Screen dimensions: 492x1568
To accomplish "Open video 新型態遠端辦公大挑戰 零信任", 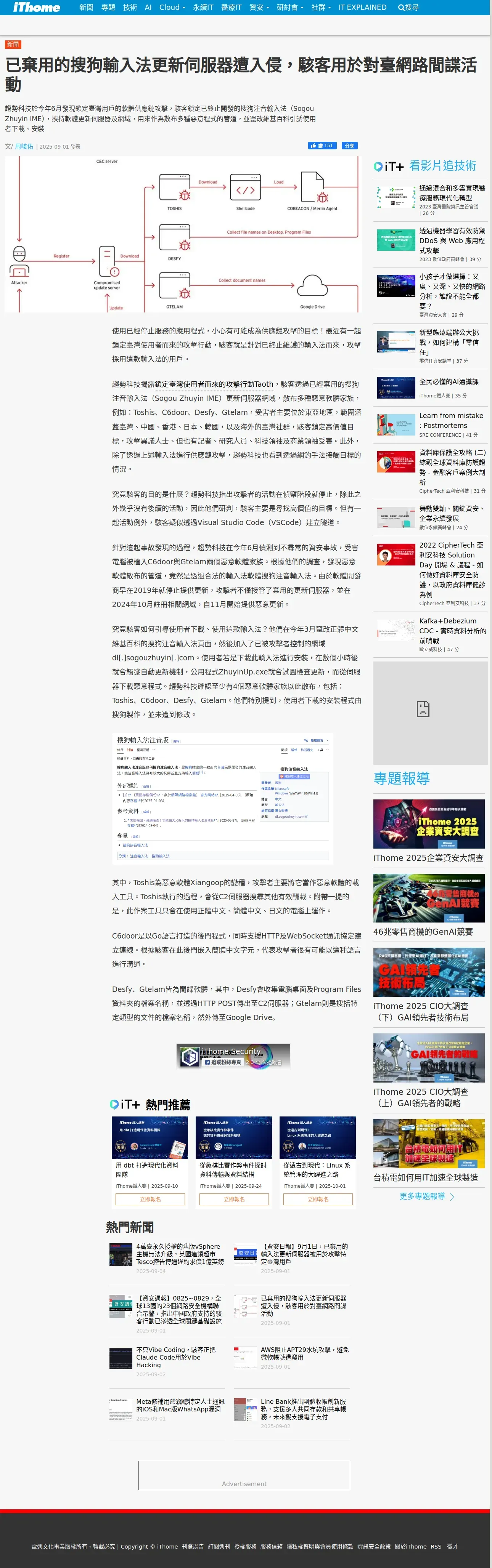I will pyautogui.click(x=452, y=342).
